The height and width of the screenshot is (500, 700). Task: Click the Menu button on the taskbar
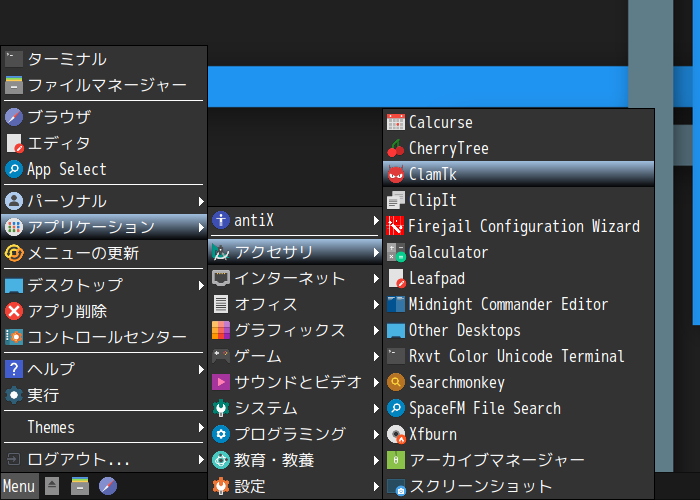pos(19,486)
